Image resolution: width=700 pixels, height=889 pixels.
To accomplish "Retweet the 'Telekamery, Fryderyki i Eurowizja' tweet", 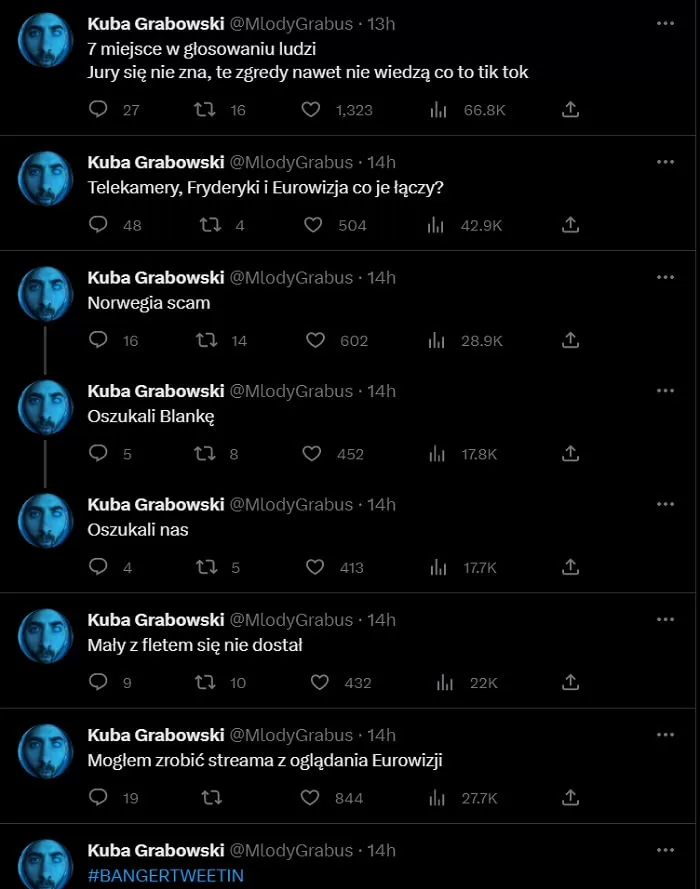I will pos(210,225).
